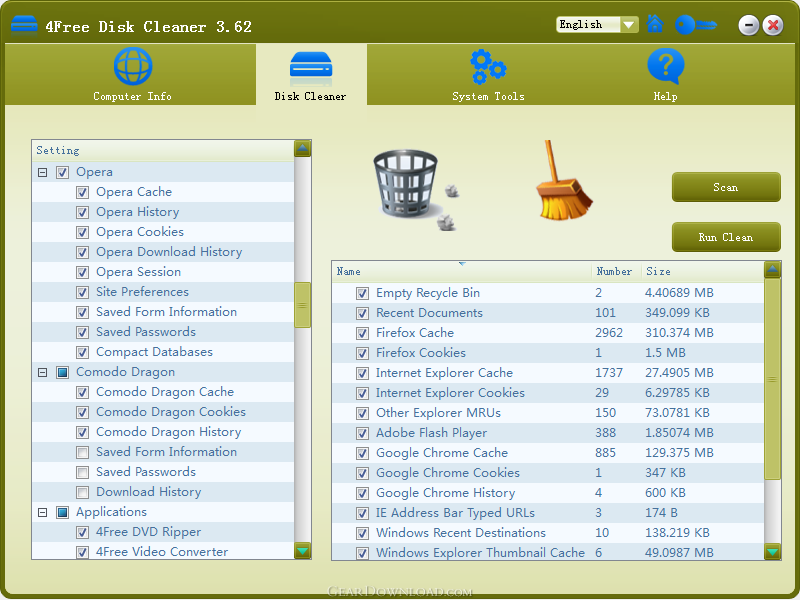Click the results list scrollbar thumb
Screen dimensions: 800x600
pos(772,379)
